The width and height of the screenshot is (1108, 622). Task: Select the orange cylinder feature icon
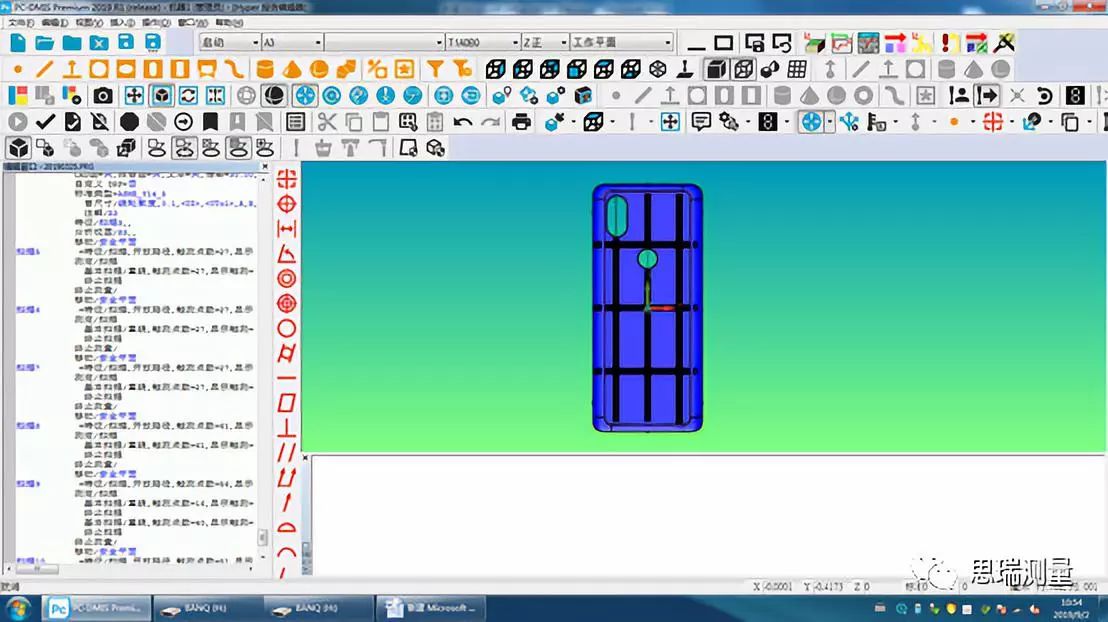[265, 69]
